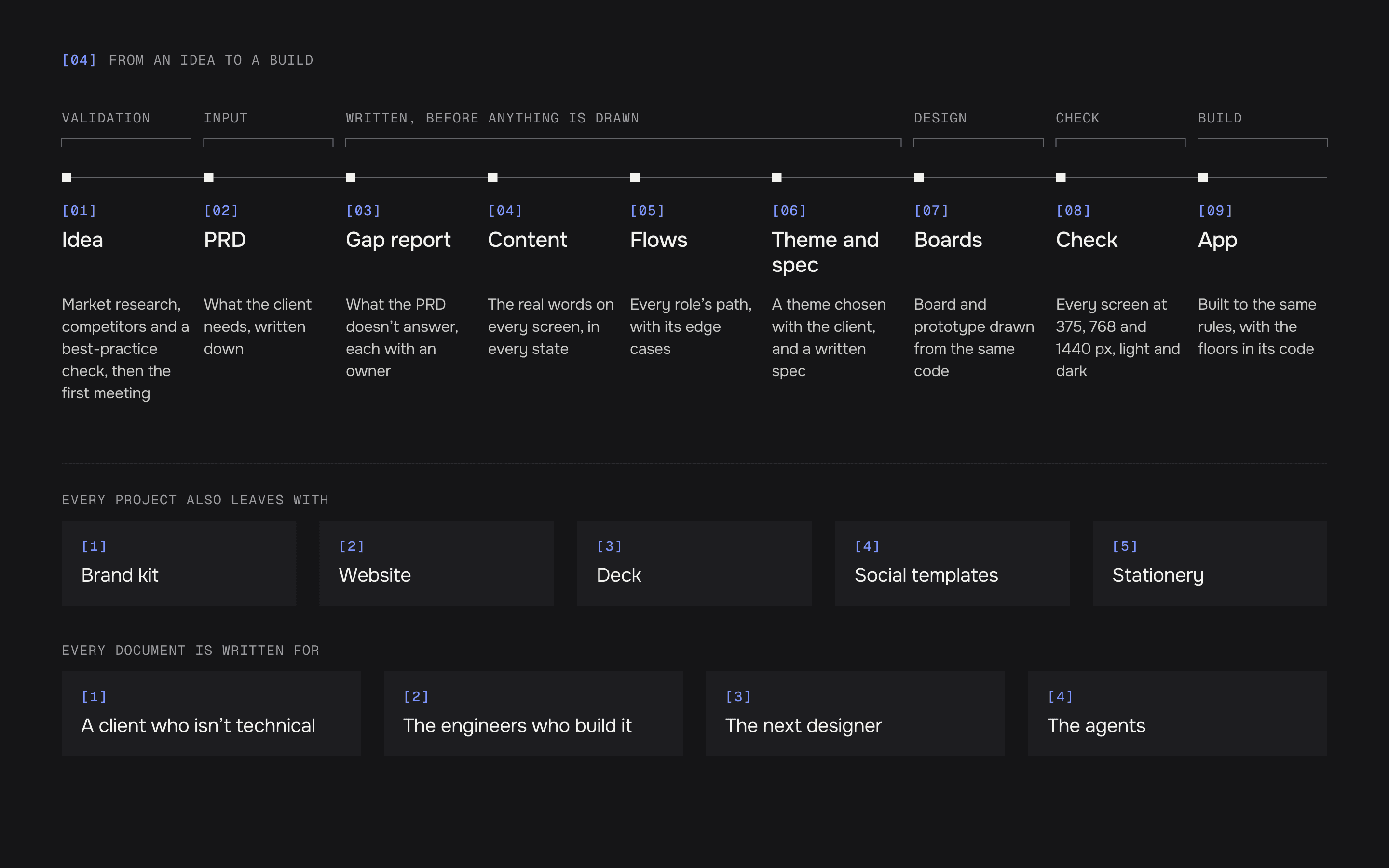Click the timeline marker above PRD
Screen dimensions: 1389x868
[208, 177]
